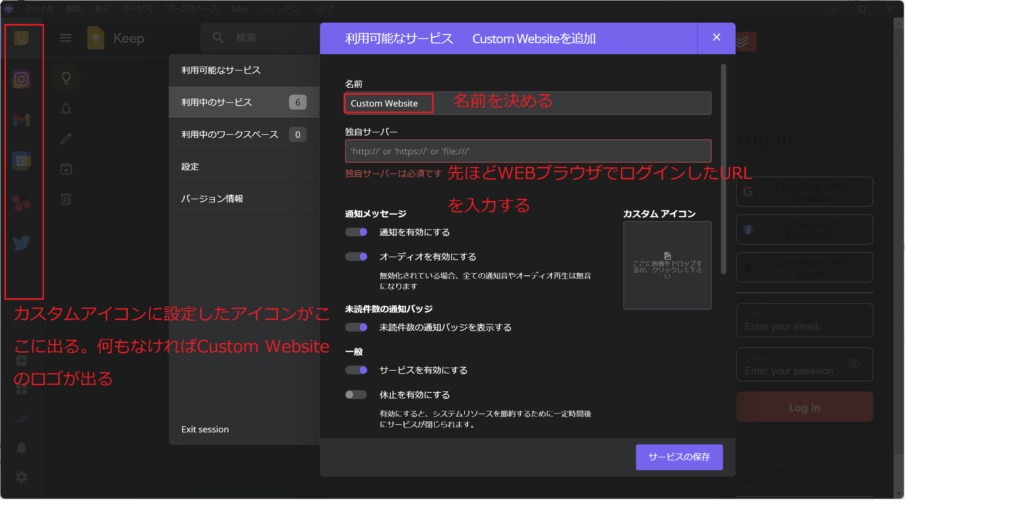Image resolution: width=1024 pixels, height=521 pixels.
Task: Click the search magnifier icon in Keep
Action: (218, 38)
